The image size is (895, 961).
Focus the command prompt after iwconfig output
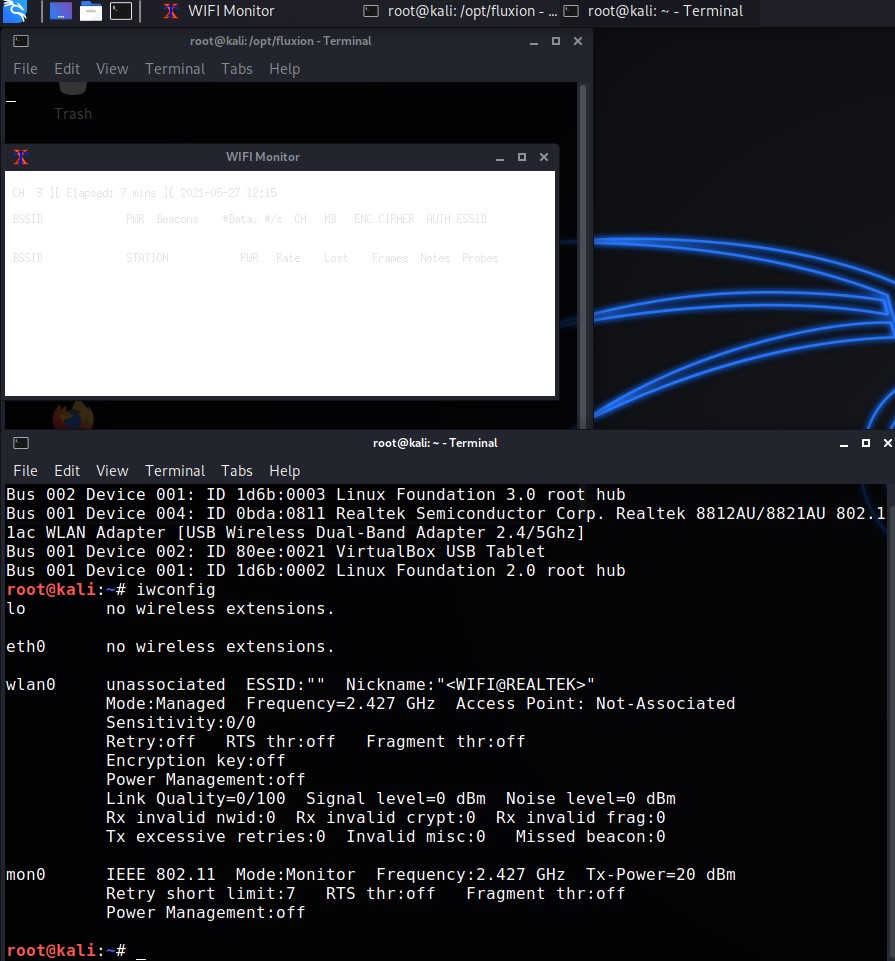point(140,951)
